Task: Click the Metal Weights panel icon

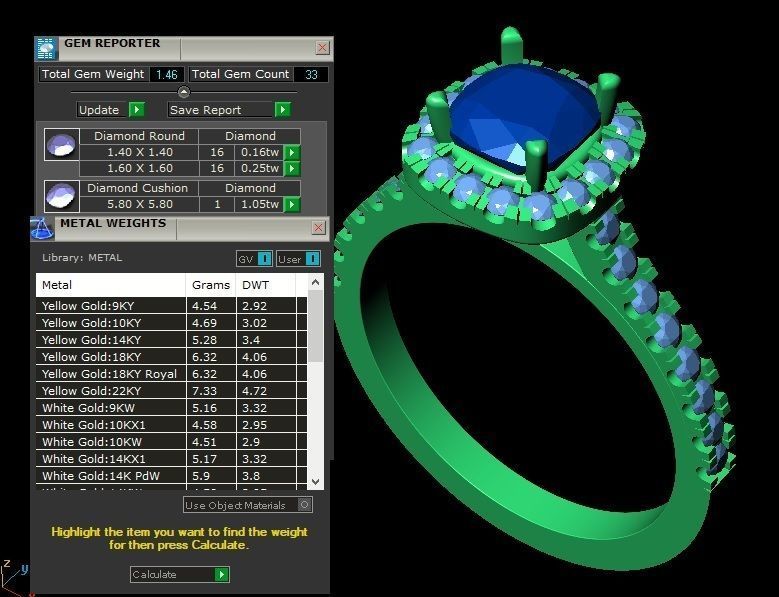Action: point(42,228)
